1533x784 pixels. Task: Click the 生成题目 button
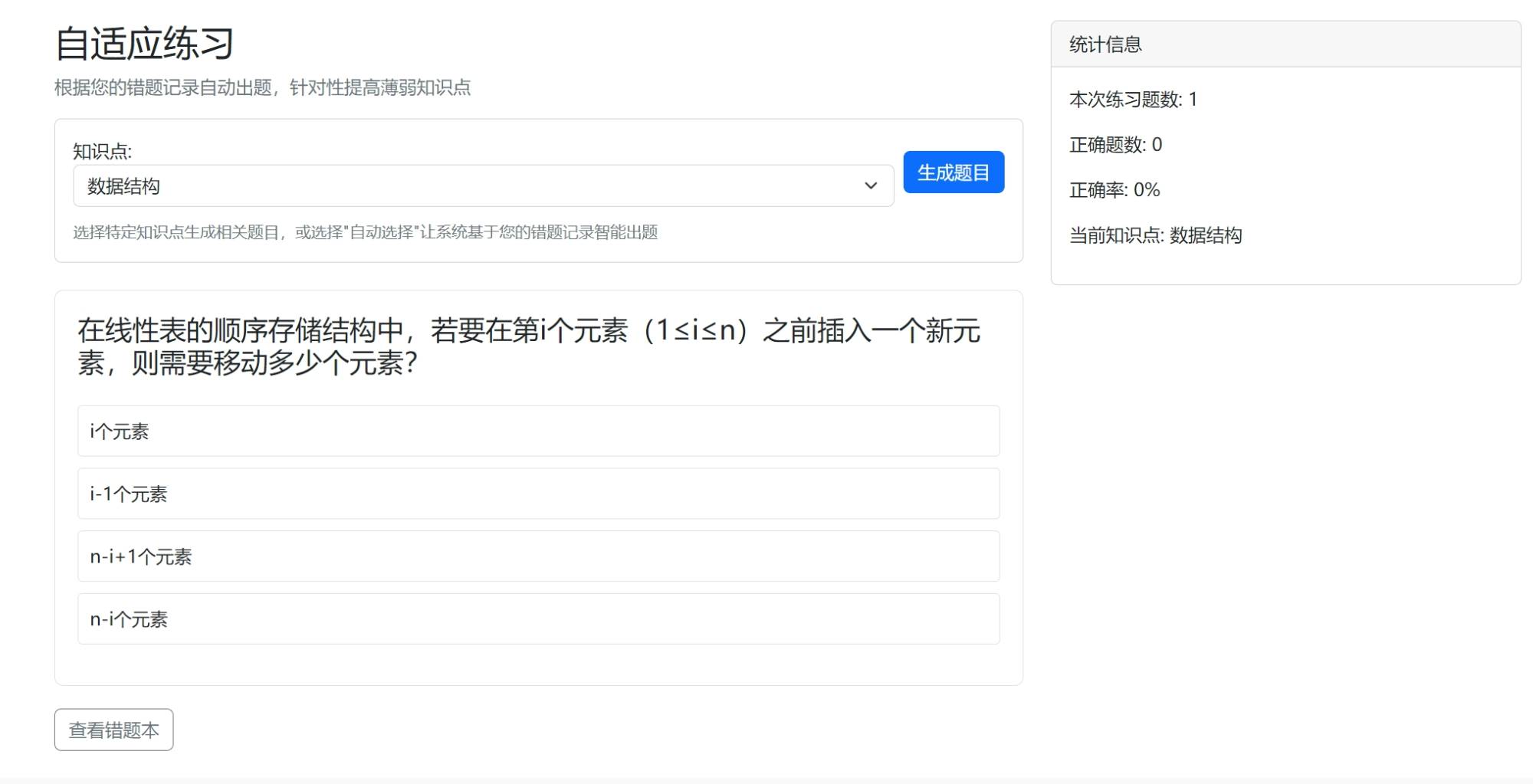[x=953, y=172]
